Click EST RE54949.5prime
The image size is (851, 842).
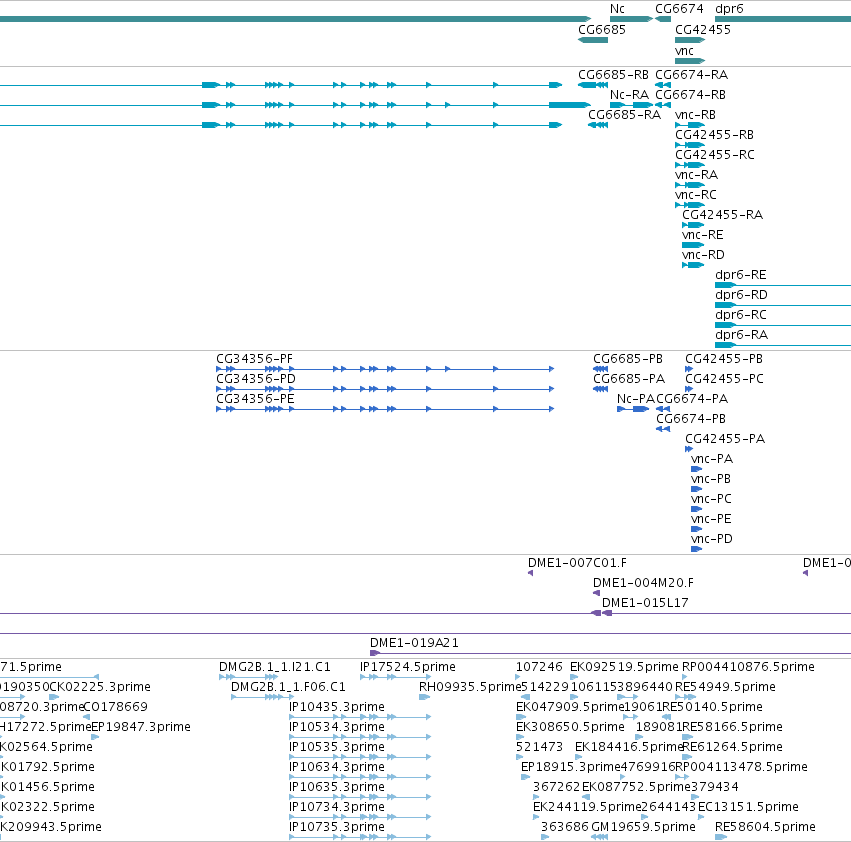pyautogui.click(x=725, y=687)
